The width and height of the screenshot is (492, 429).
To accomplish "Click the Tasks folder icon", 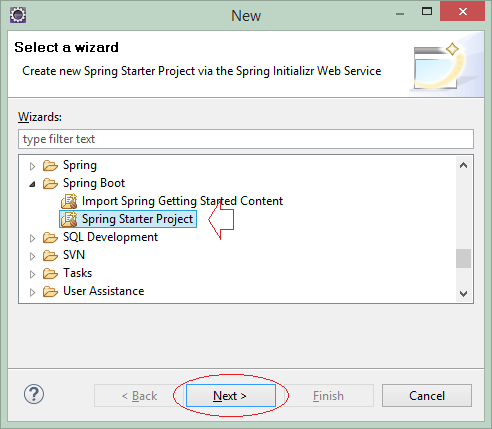I will [x=50, y=273].
